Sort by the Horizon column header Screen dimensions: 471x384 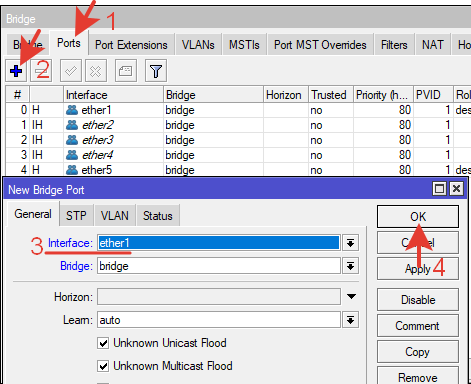286,95
